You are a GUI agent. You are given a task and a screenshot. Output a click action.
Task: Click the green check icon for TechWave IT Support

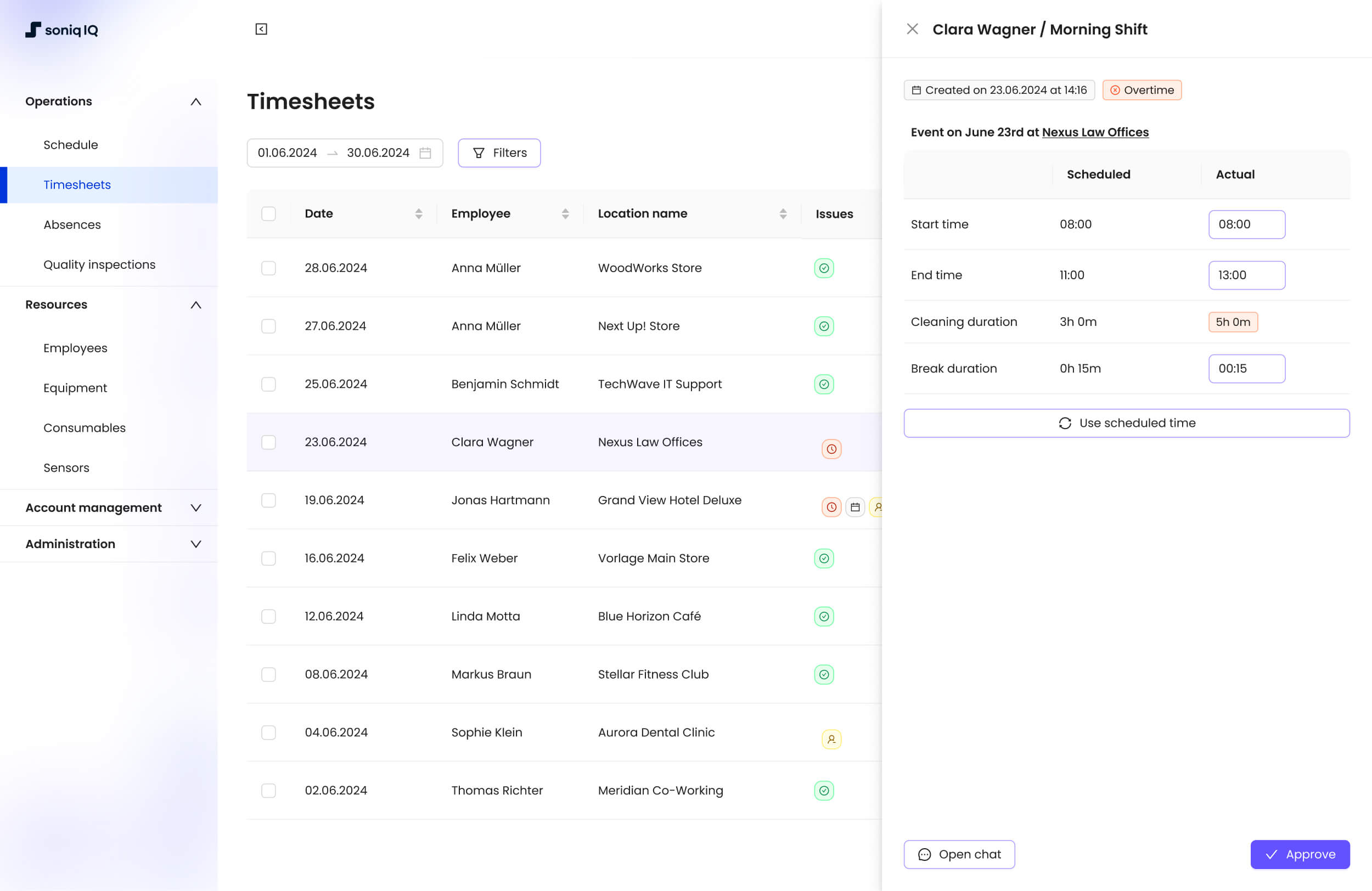click(824, 385)
